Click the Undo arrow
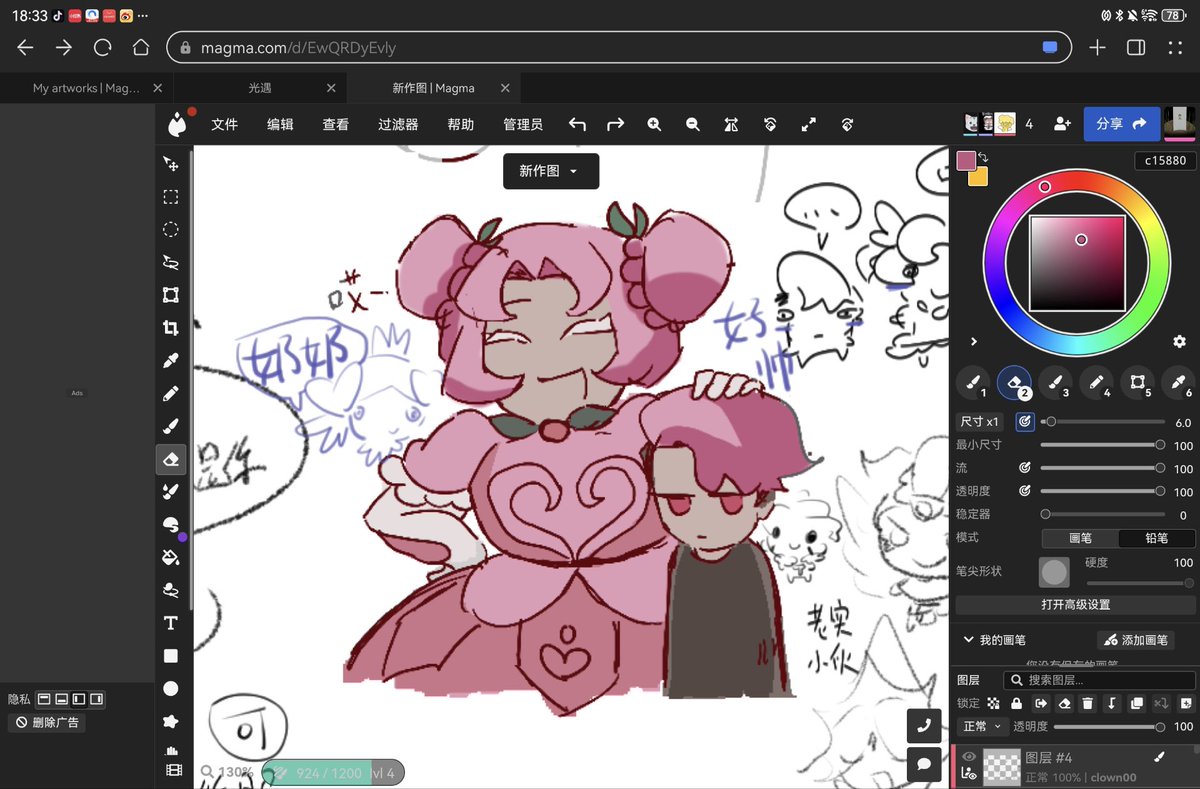1200x789 pixels. (577, 124)
